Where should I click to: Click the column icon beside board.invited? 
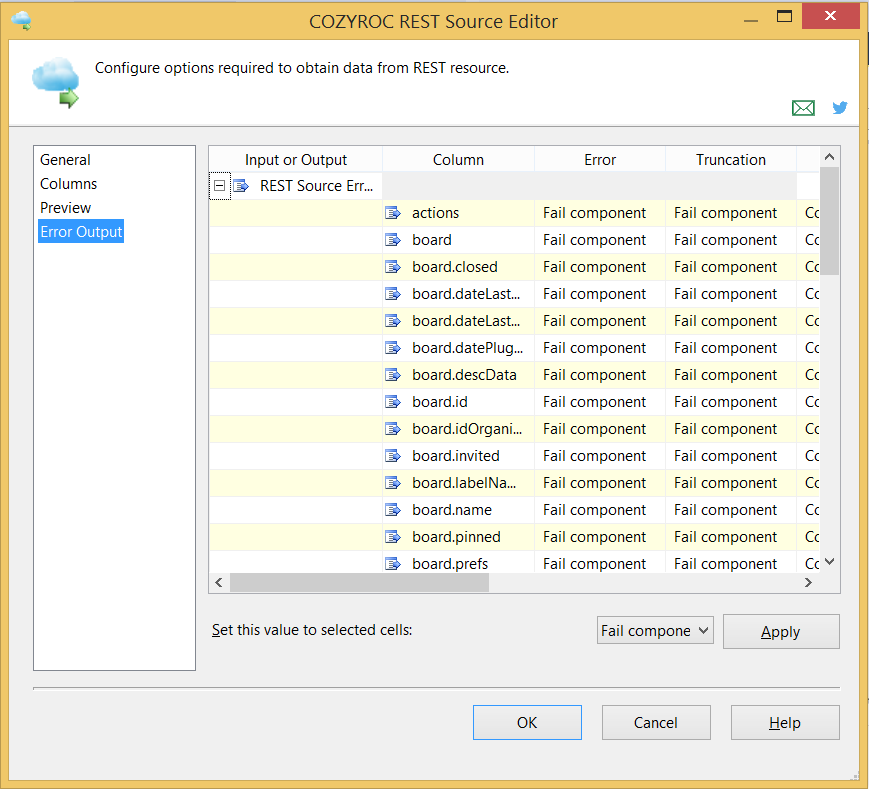pos(393,456)
